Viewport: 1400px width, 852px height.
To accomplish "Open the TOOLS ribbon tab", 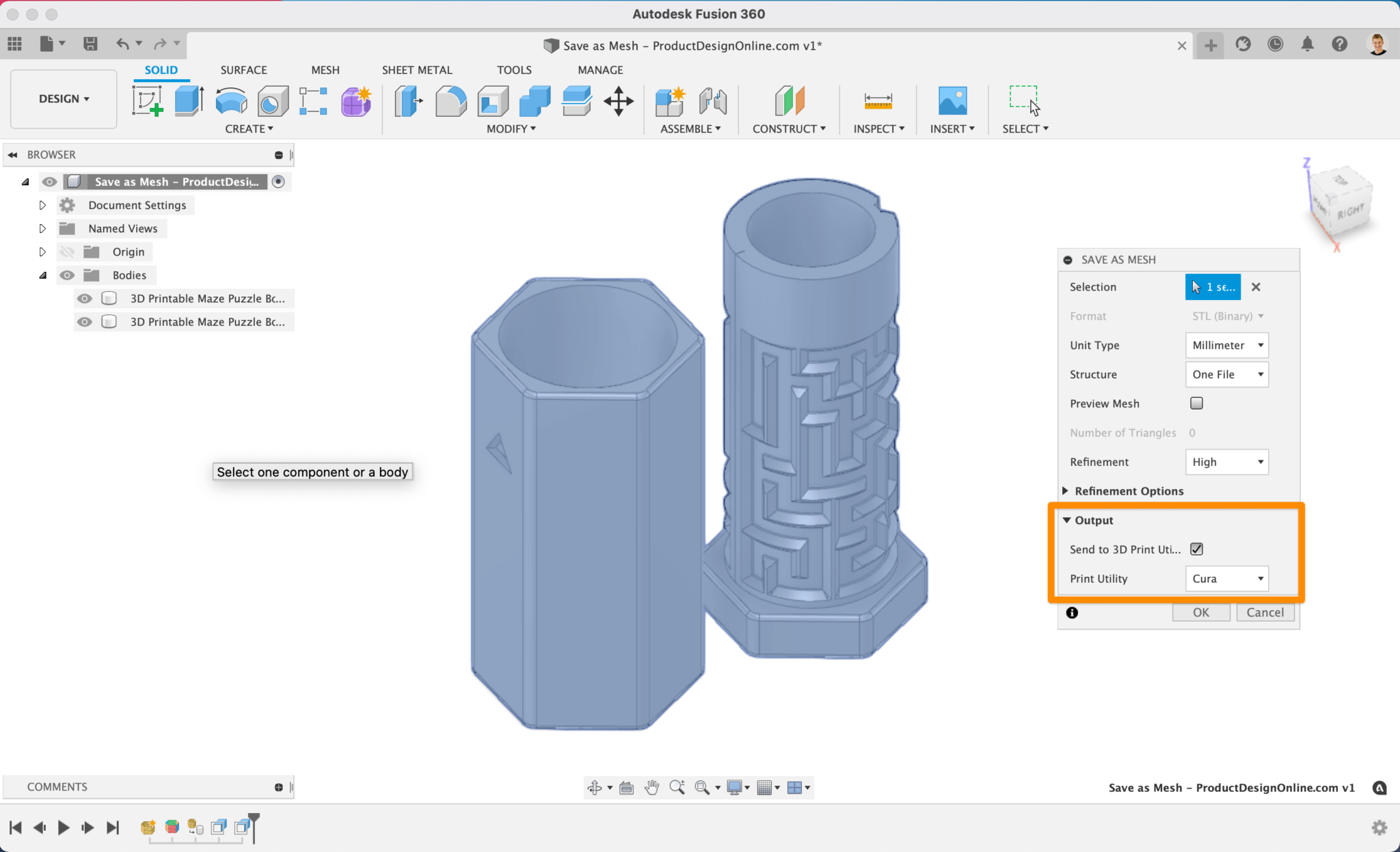I will tap(513, 70).
